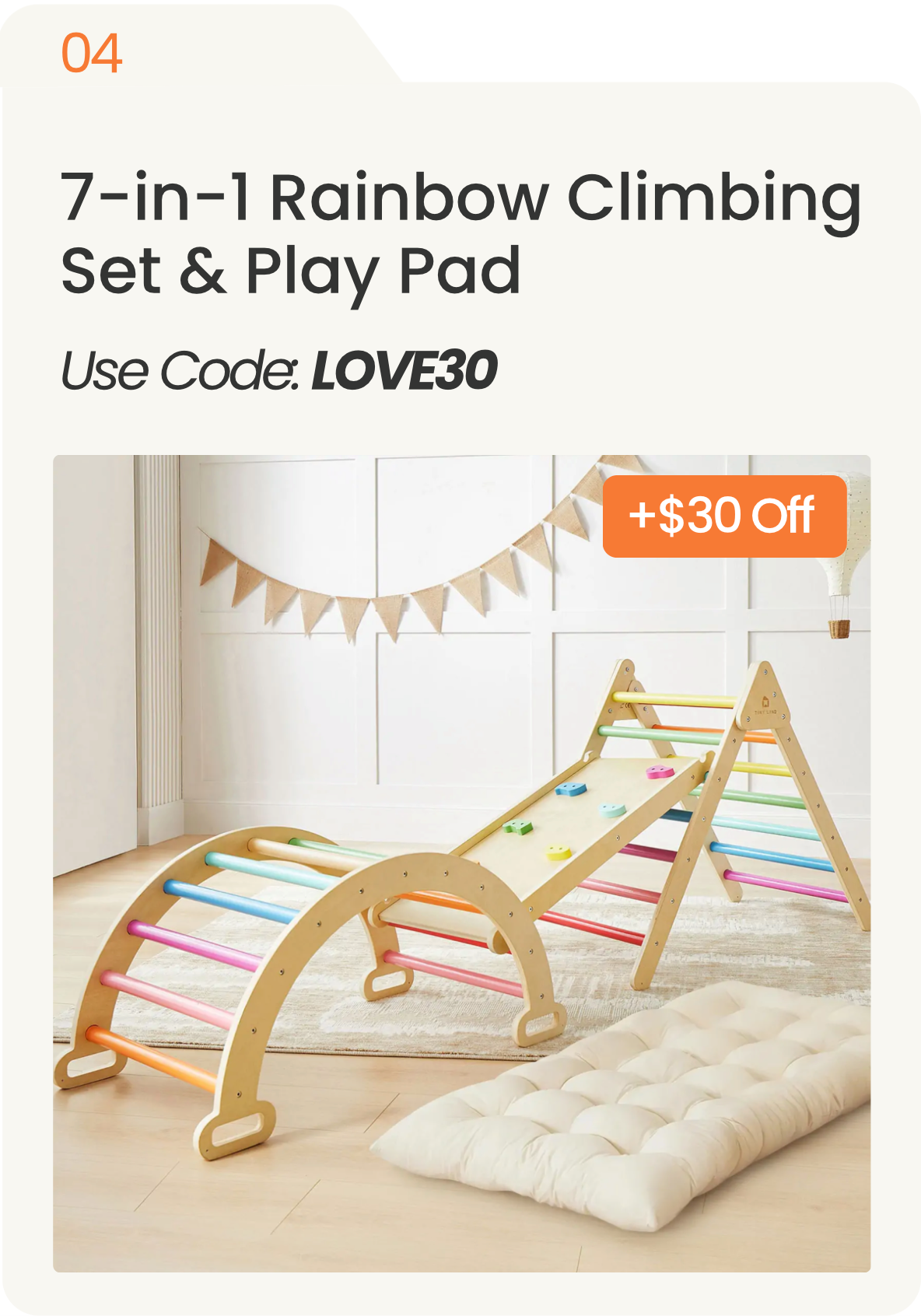This screenshot has width=921, height=1316.
Task: Click the +$30 Off orange badge
Action: coord(724,516)
